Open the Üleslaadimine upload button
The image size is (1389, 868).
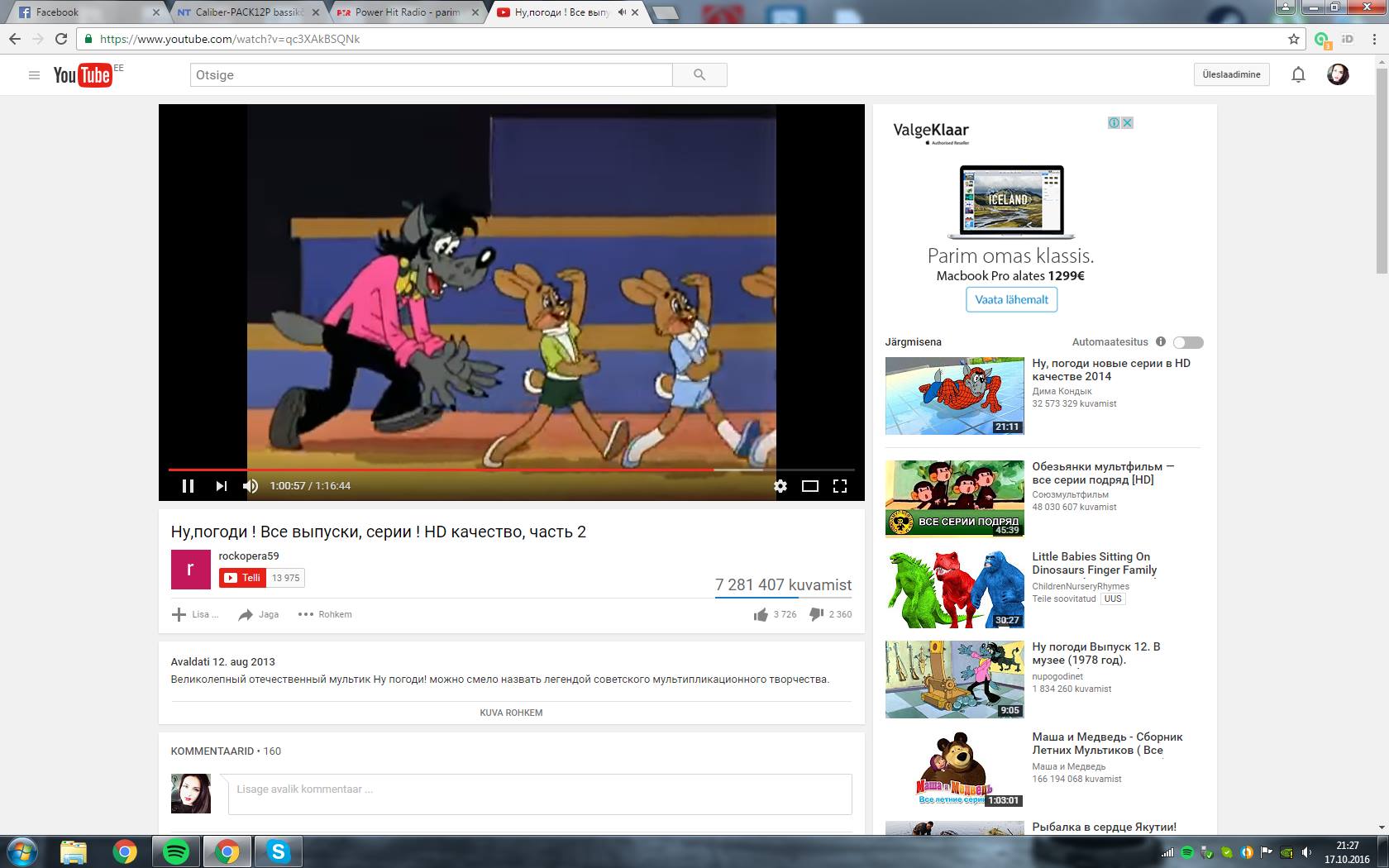(x=1231, y=74)
